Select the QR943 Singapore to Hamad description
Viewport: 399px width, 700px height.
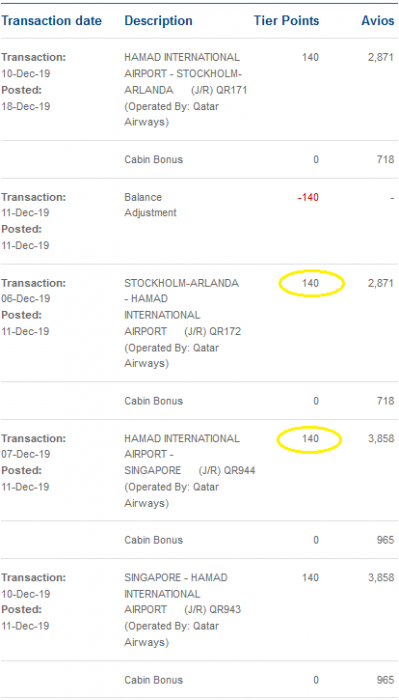[x=183, y=610]
